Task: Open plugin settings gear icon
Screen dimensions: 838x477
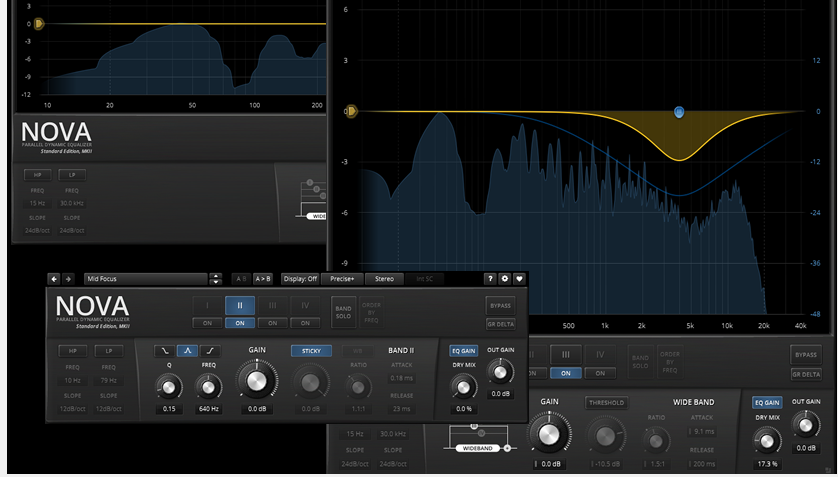Action: pos(505,279)
